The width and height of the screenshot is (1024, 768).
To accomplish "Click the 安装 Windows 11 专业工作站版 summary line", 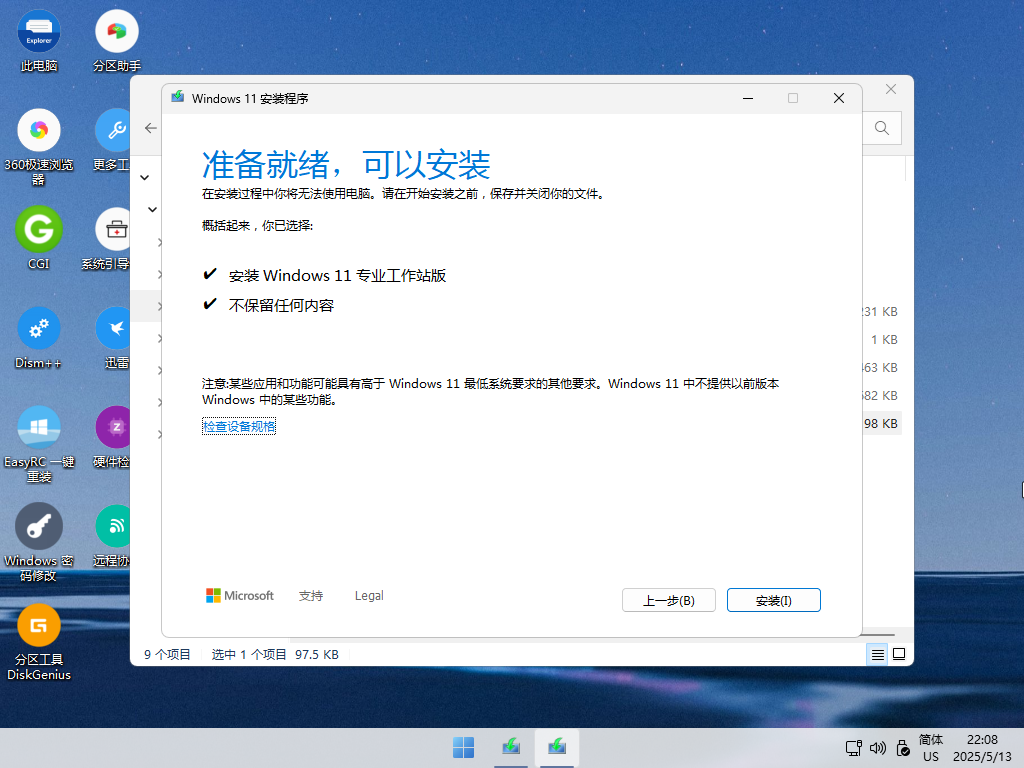I will coord(337,276).
